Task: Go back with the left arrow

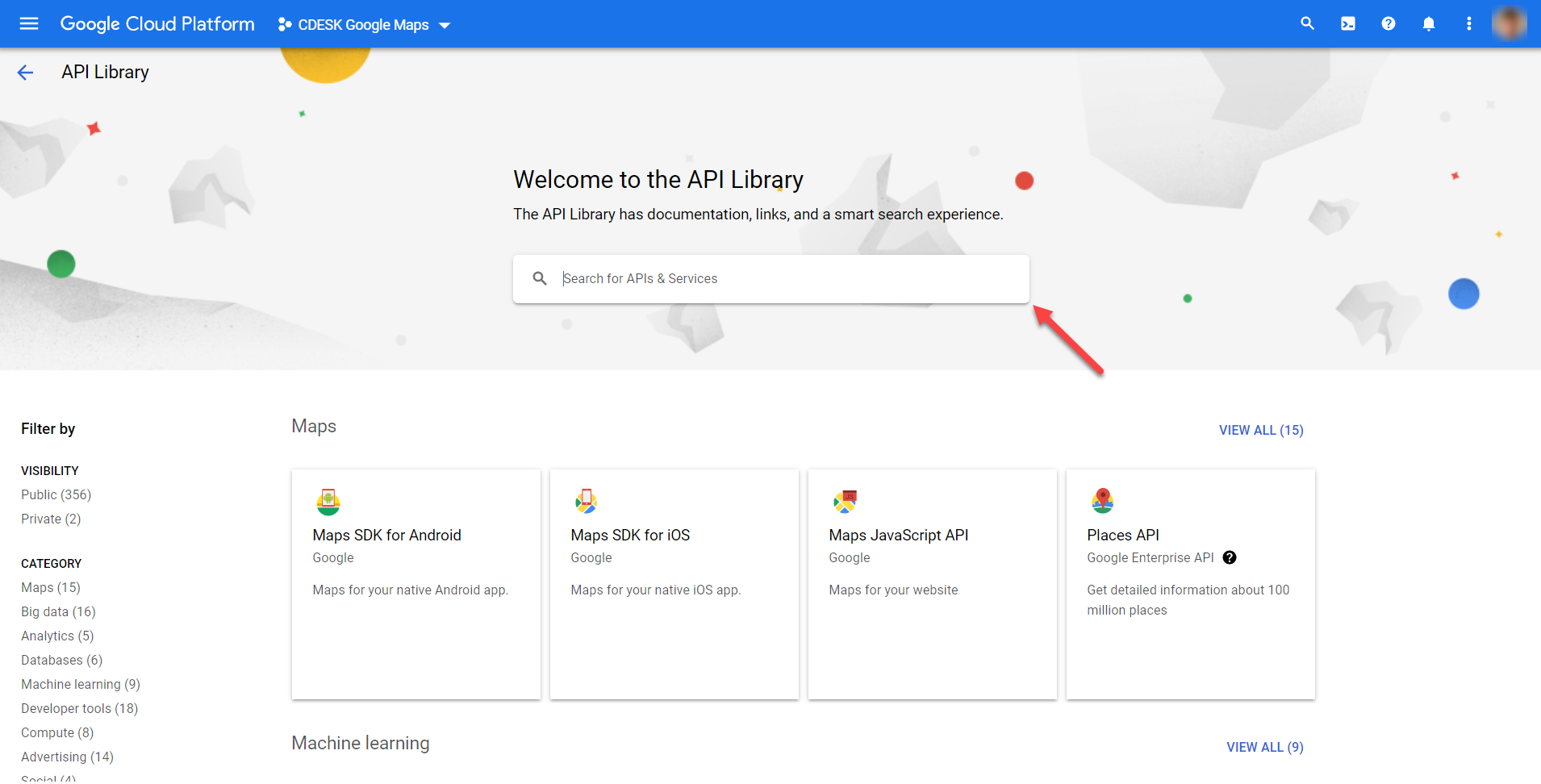Action: pyautogui.click(x=25, y=73)
